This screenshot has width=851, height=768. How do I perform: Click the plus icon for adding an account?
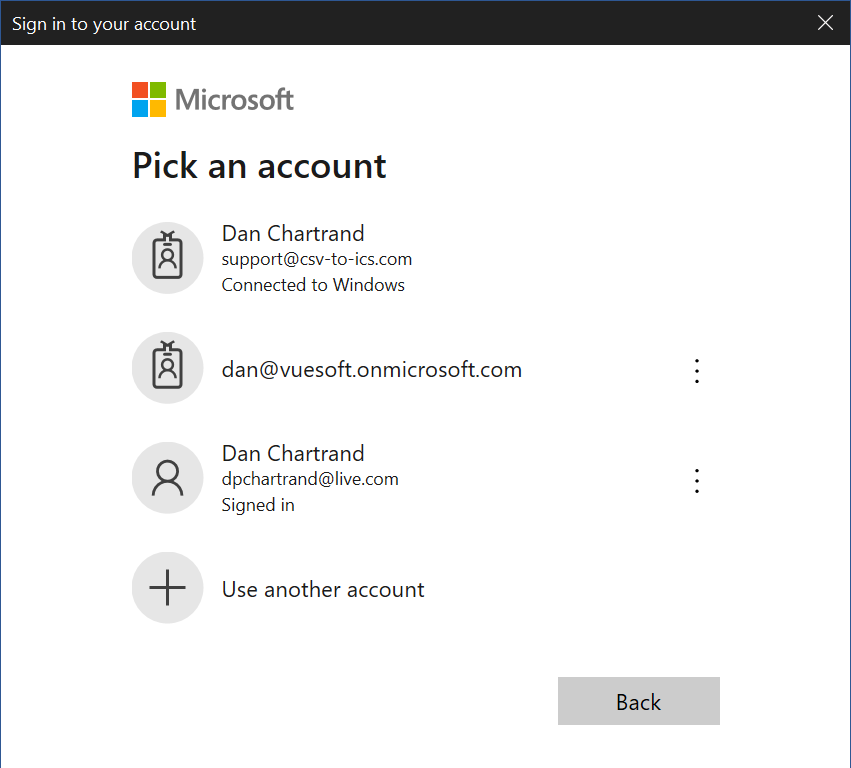[x=167, y=588]
